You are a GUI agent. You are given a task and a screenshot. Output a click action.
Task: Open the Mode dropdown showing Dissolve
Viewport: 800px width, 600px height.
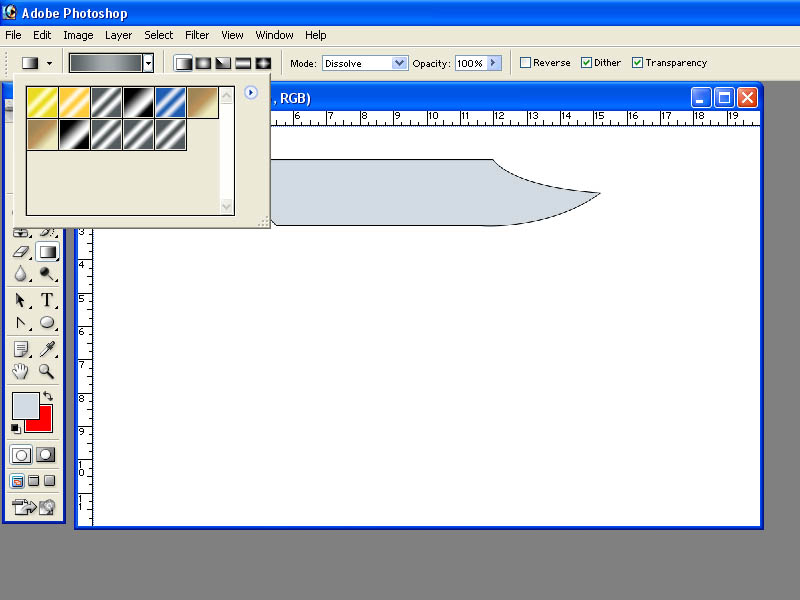coord(365,63)
